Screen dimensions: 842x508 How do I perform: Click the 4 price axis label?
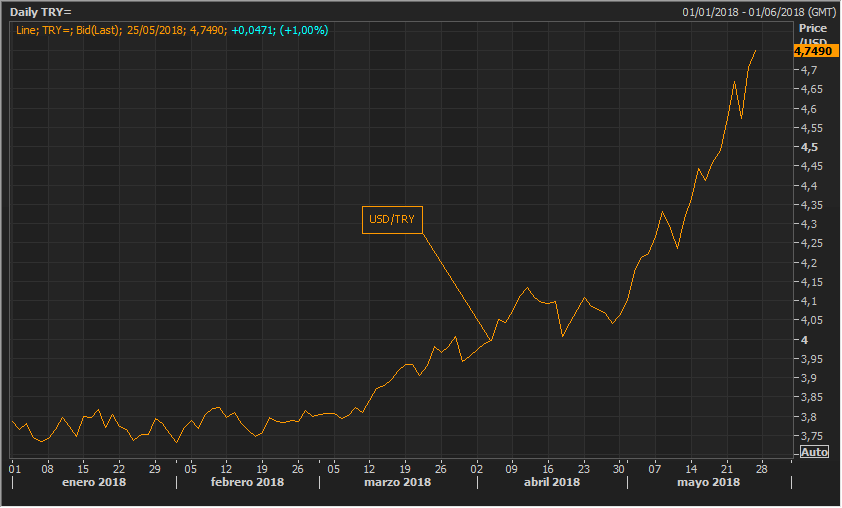point(804,340)
